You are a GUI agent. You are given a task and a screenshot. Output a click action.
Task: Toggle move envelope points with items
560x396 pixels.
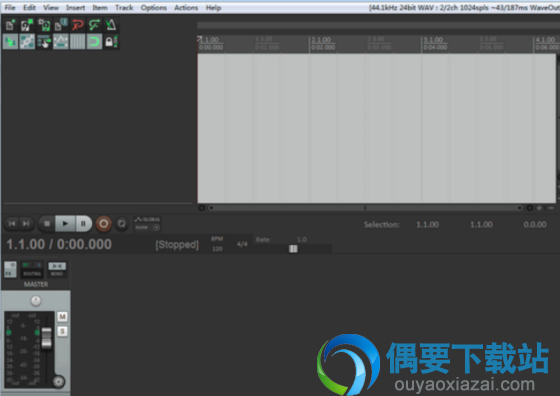coord(61,42)
